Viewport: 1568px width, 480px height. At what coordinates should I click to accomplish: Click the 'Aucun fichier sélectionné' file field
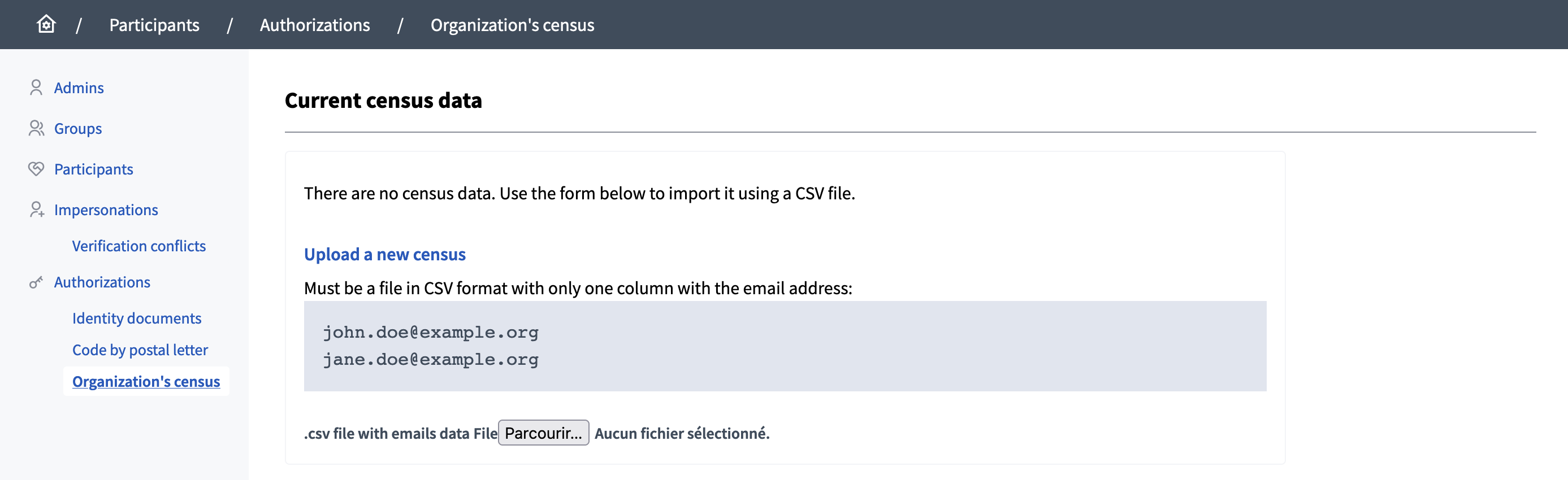coord(682,433)
